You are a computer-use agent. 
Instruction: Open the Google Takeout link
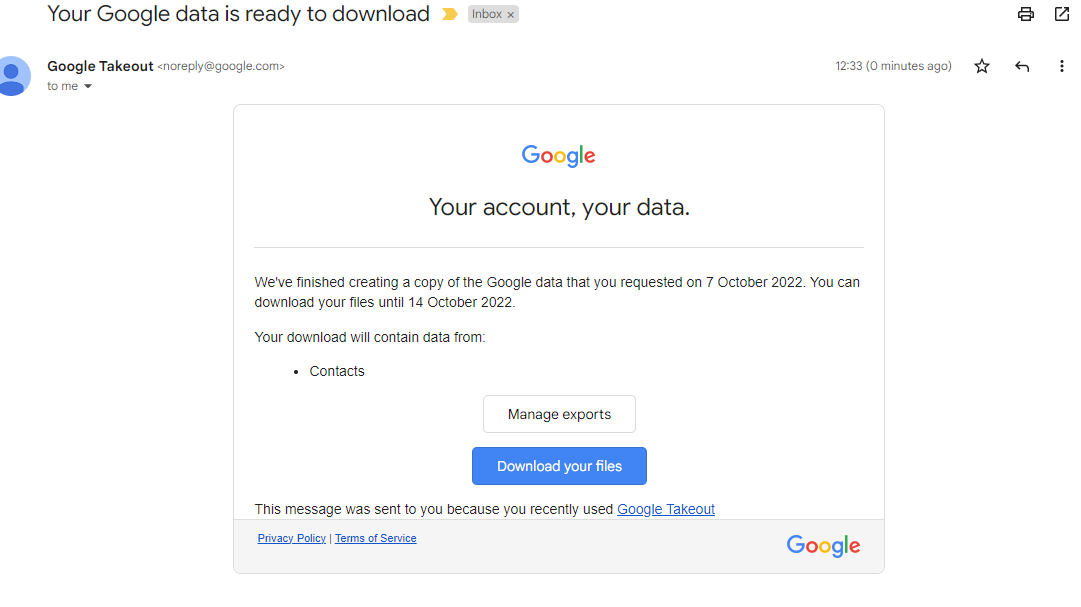[665, 509]
